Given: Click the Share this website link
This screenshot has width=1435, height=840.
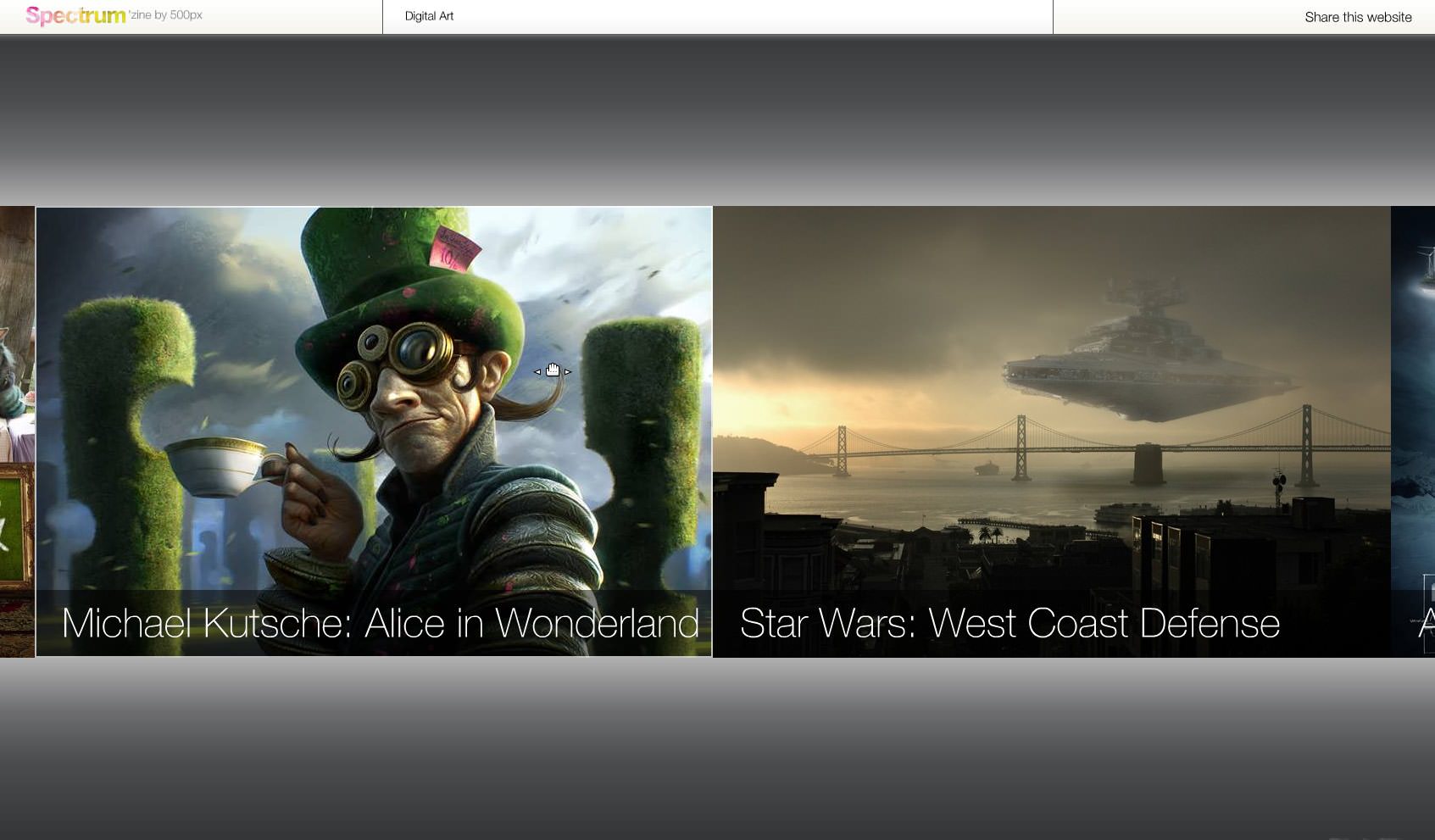Looking at the screenshot, I should point(1358,17).
